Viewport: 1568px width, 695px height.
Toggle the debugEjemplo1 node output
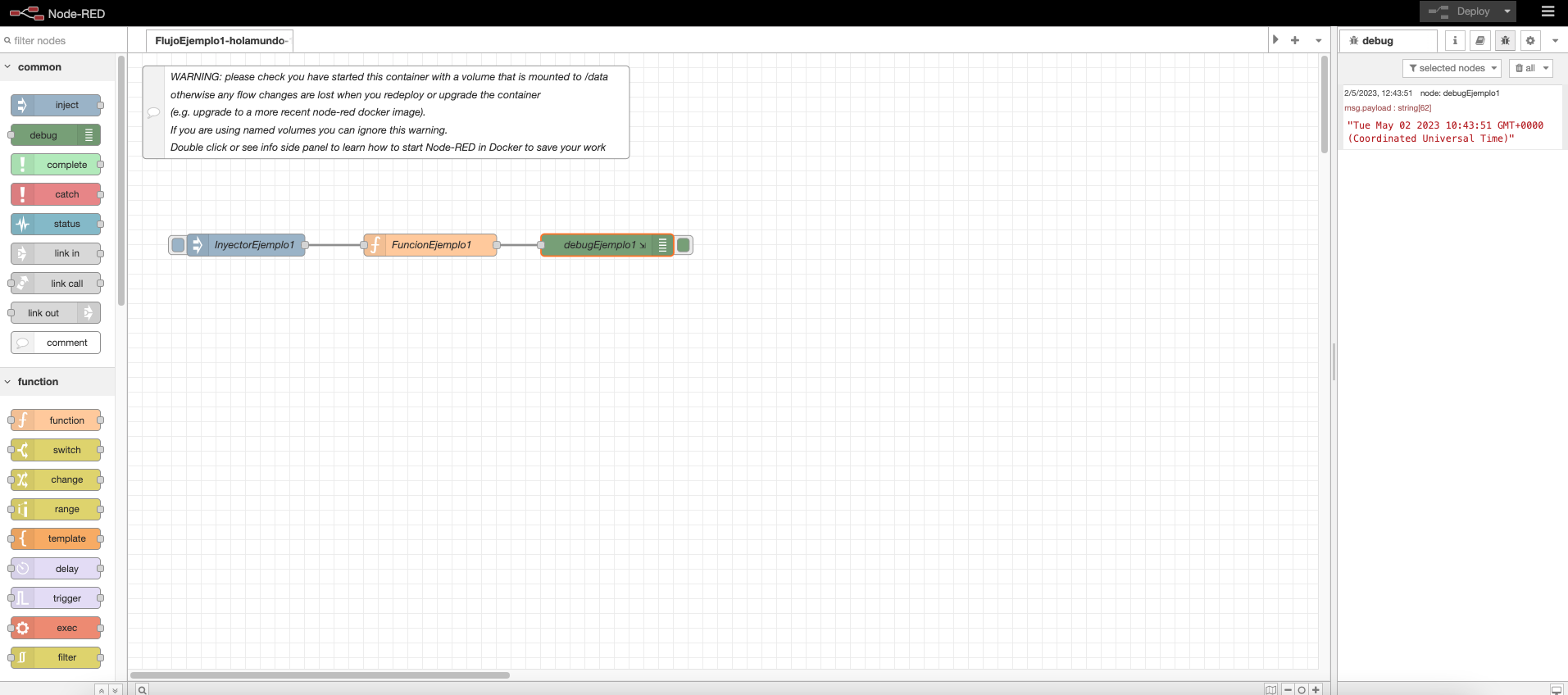click(684, 245)
